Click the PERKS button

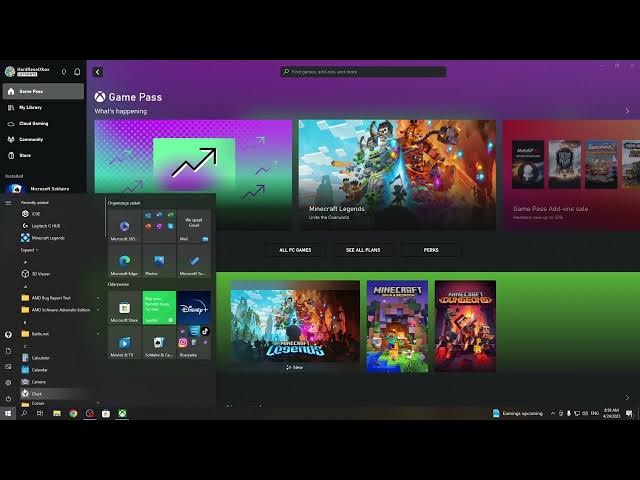click(x=431, y=250)
